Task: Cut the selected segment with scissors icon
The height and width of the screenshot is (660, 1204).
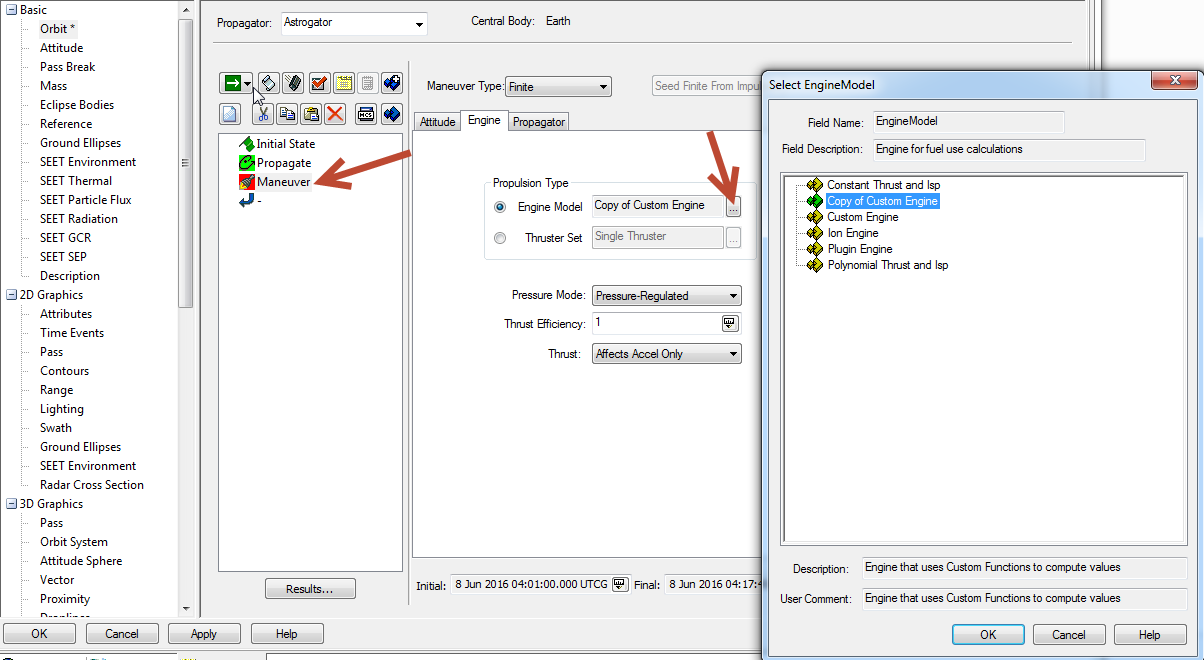Action: tap(264, 114)
